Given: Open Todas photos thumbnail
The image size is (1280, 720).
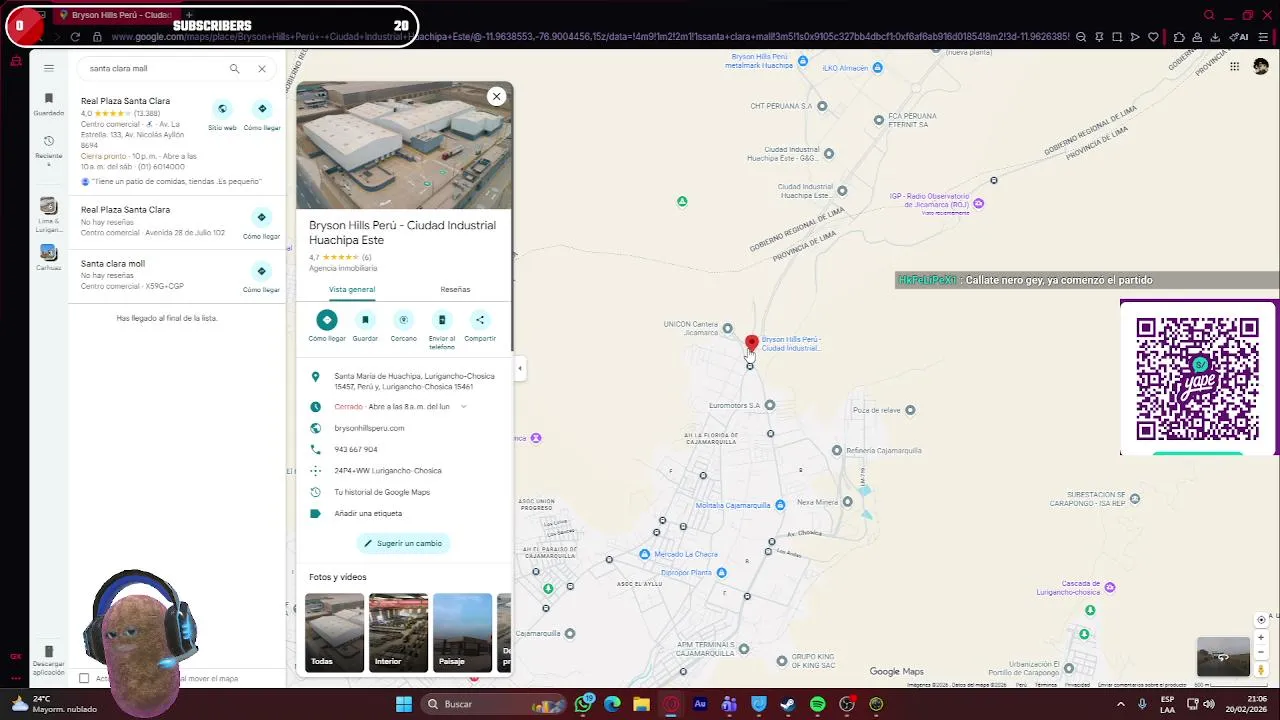Looking at the screenshot, I should click(334, 632).
